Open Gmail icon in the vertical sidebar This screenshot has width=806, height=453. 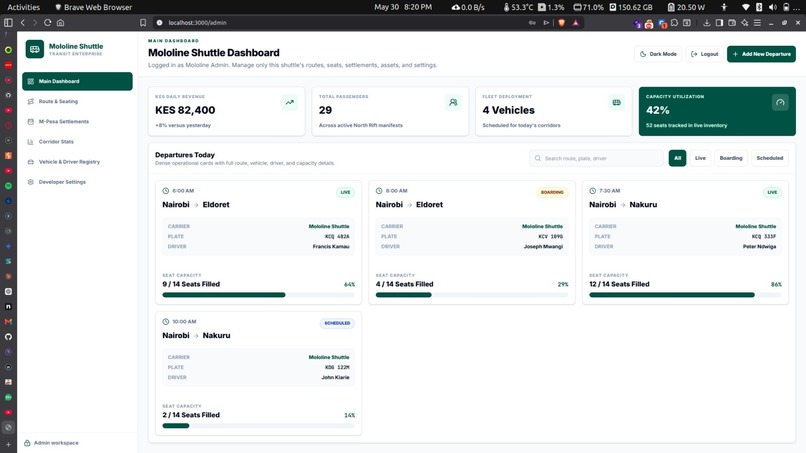(x=8, y=321)
